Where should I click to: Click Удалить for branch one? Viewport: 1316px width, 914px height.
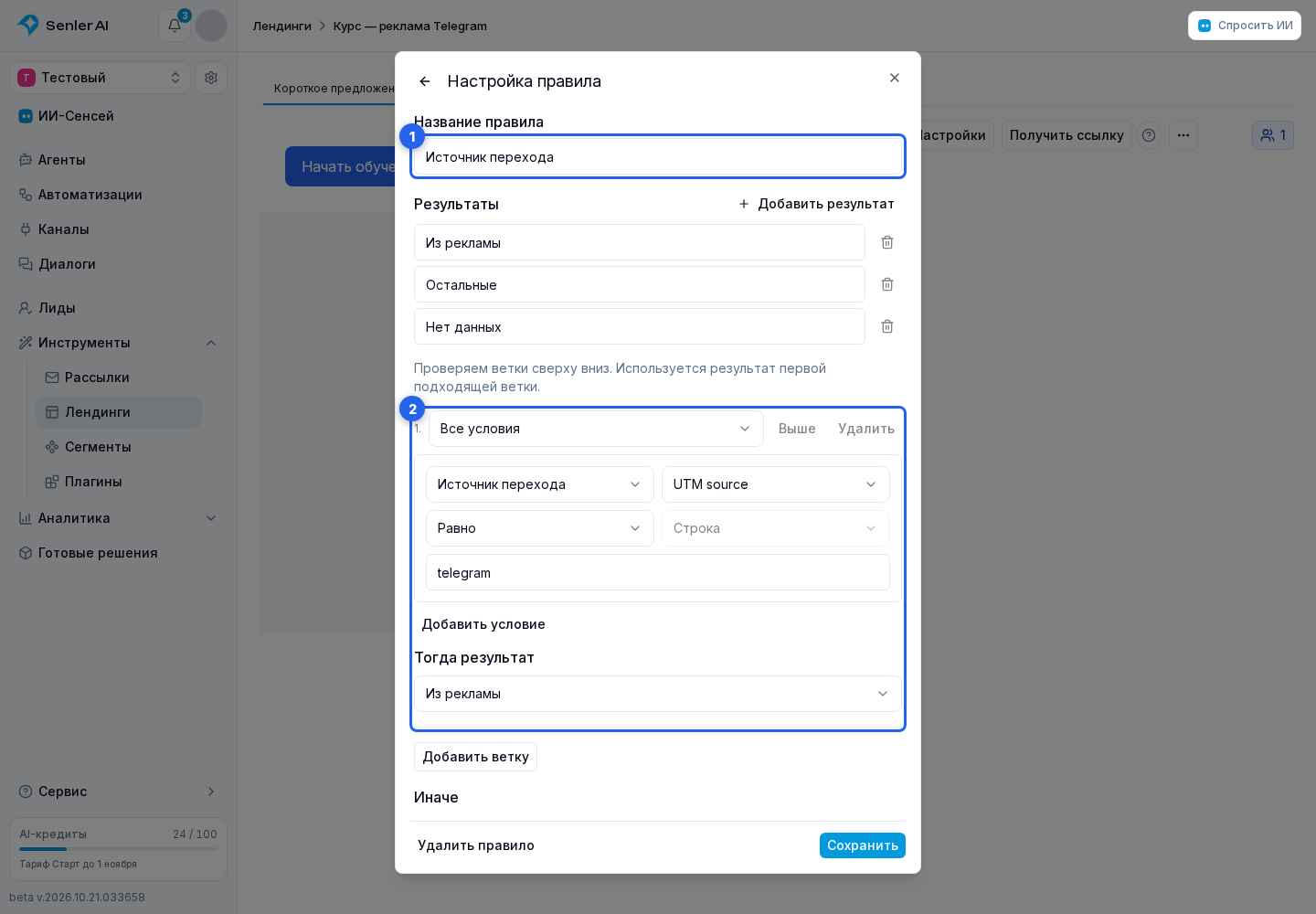(x=866, y=429)
